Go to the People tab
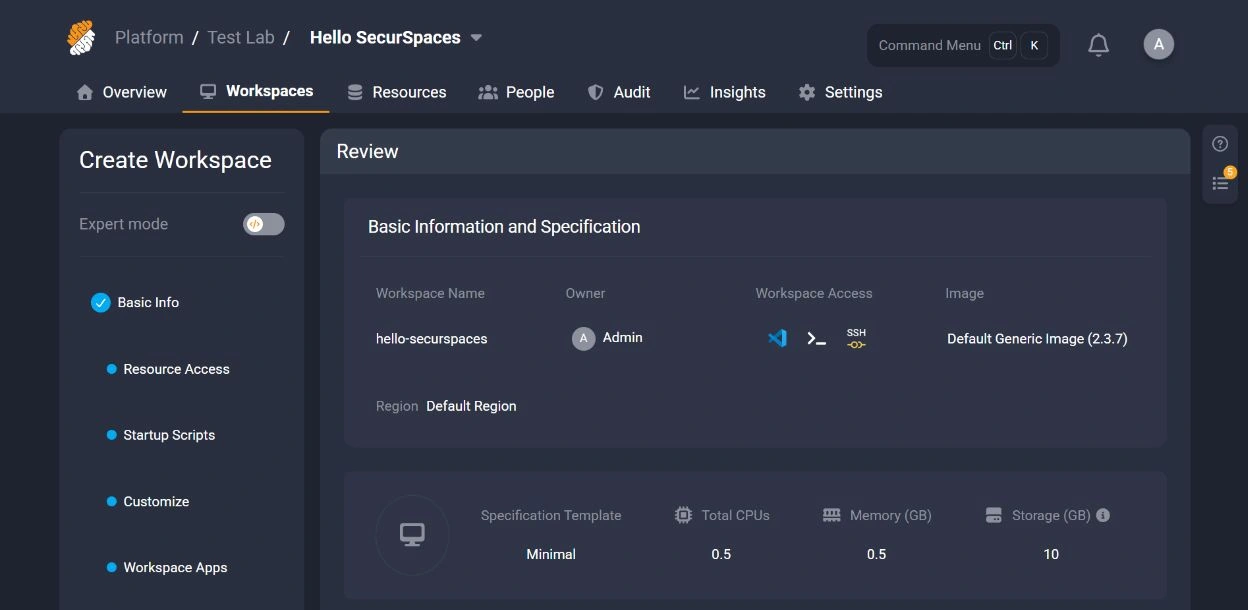Screen dimensions: 1248x610 (x=516, y=92)
